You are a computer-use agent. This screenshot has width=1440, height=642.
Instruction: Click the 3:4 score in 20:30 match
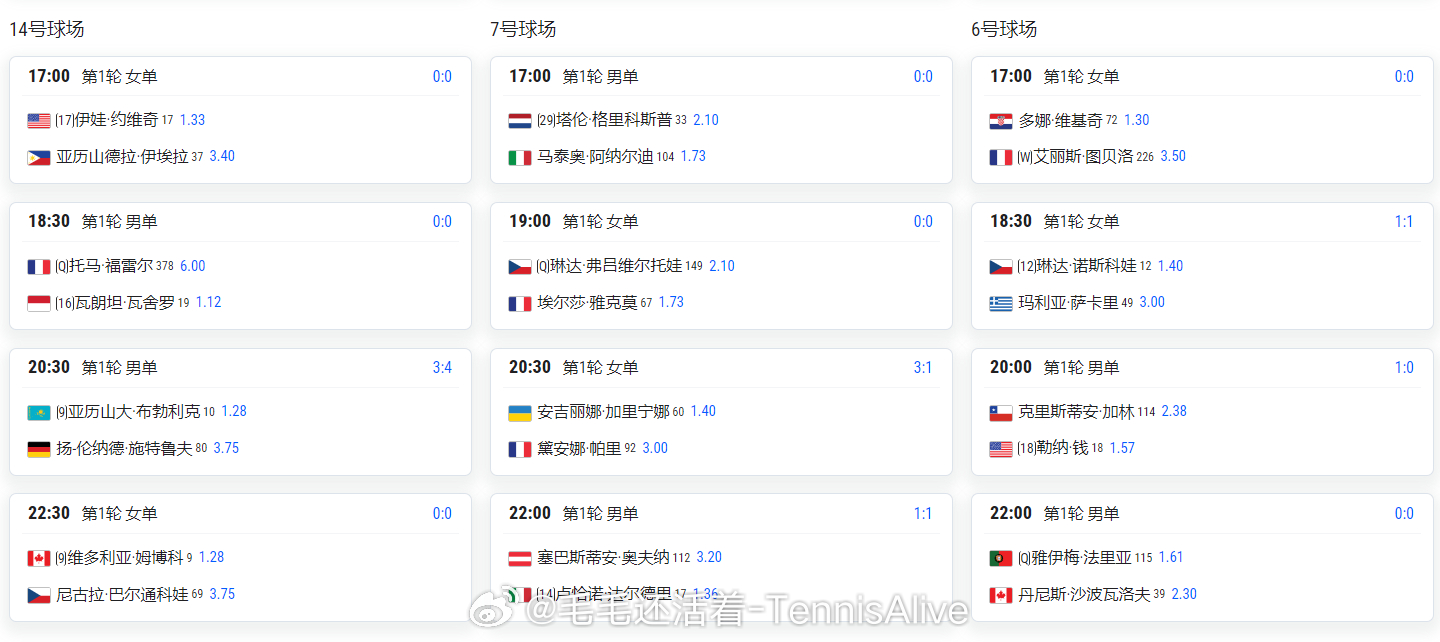pos(442,367)
